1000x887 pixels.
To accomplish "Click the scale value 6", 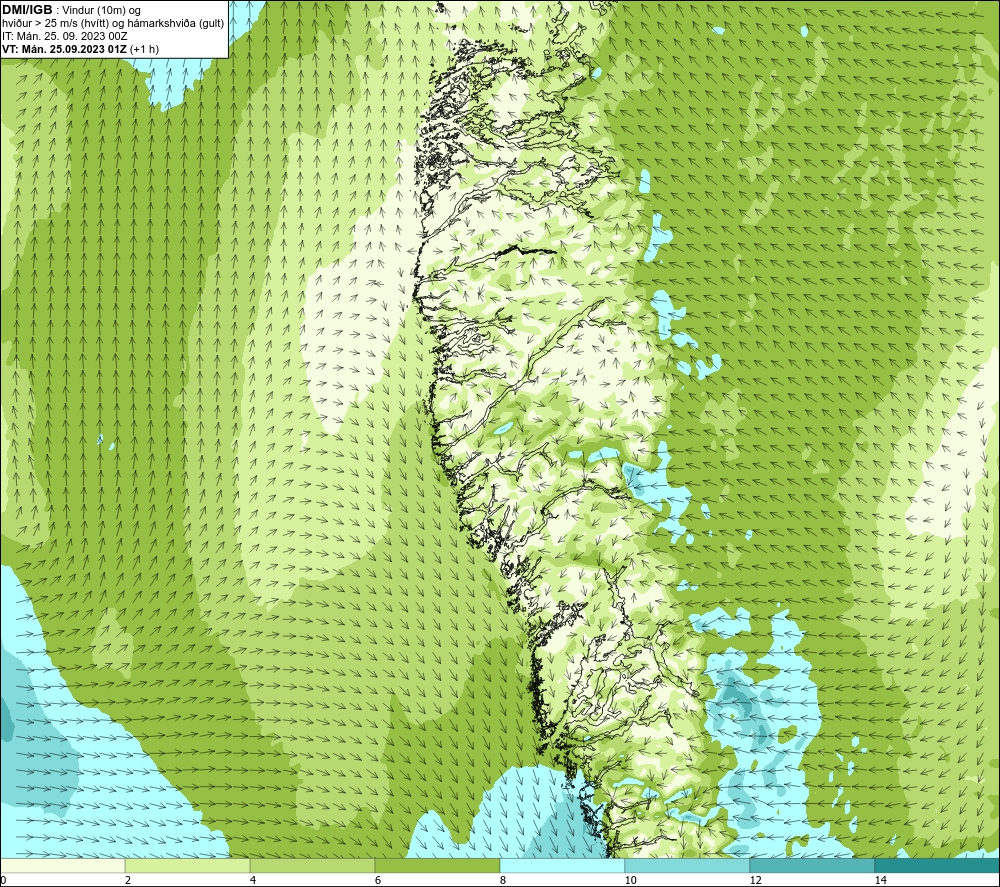I will click(x=378, y=880).
